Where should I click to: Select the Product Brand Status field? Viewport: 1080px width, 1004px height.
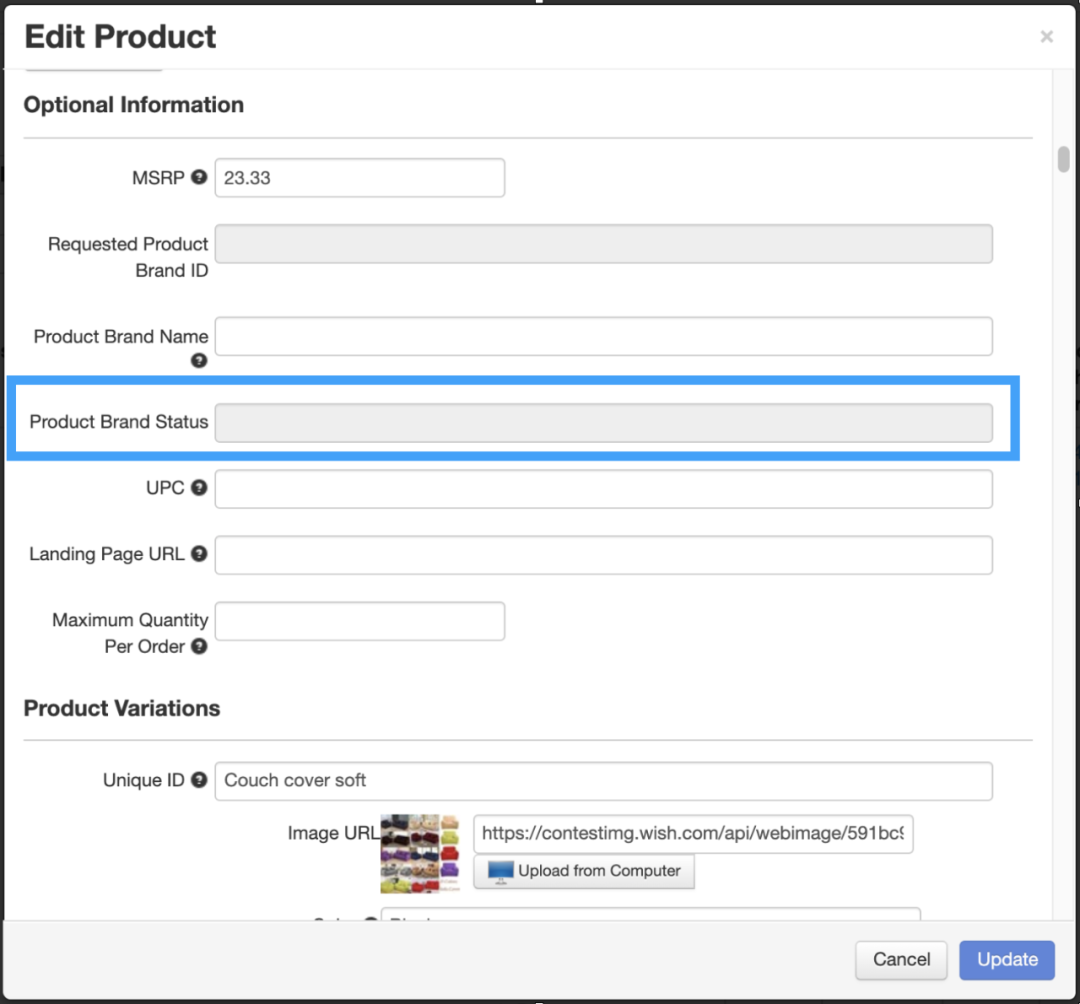tap(603, 423)
